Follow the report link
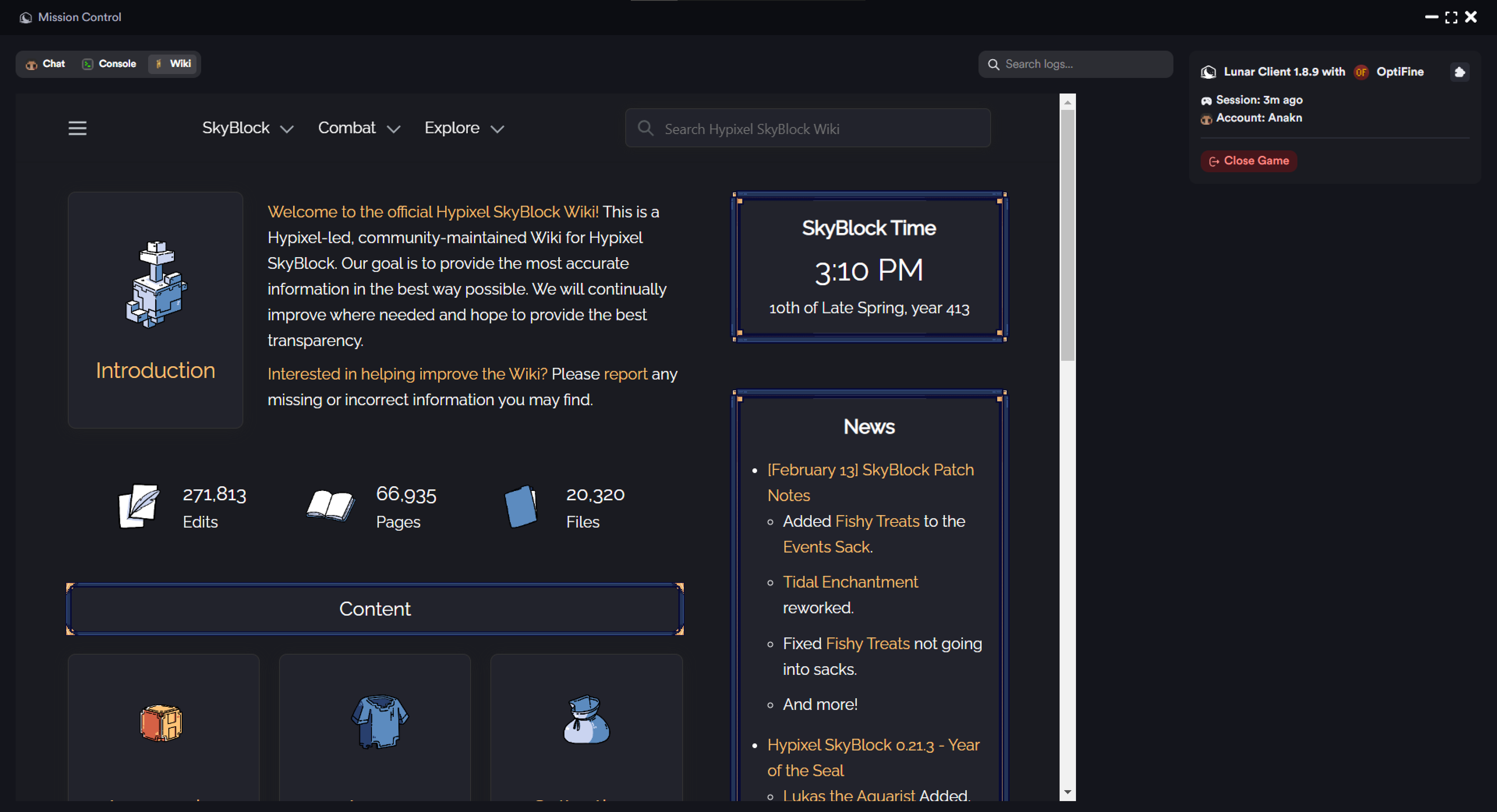Viewport: 1497px width, 812px height. (625, 374)
